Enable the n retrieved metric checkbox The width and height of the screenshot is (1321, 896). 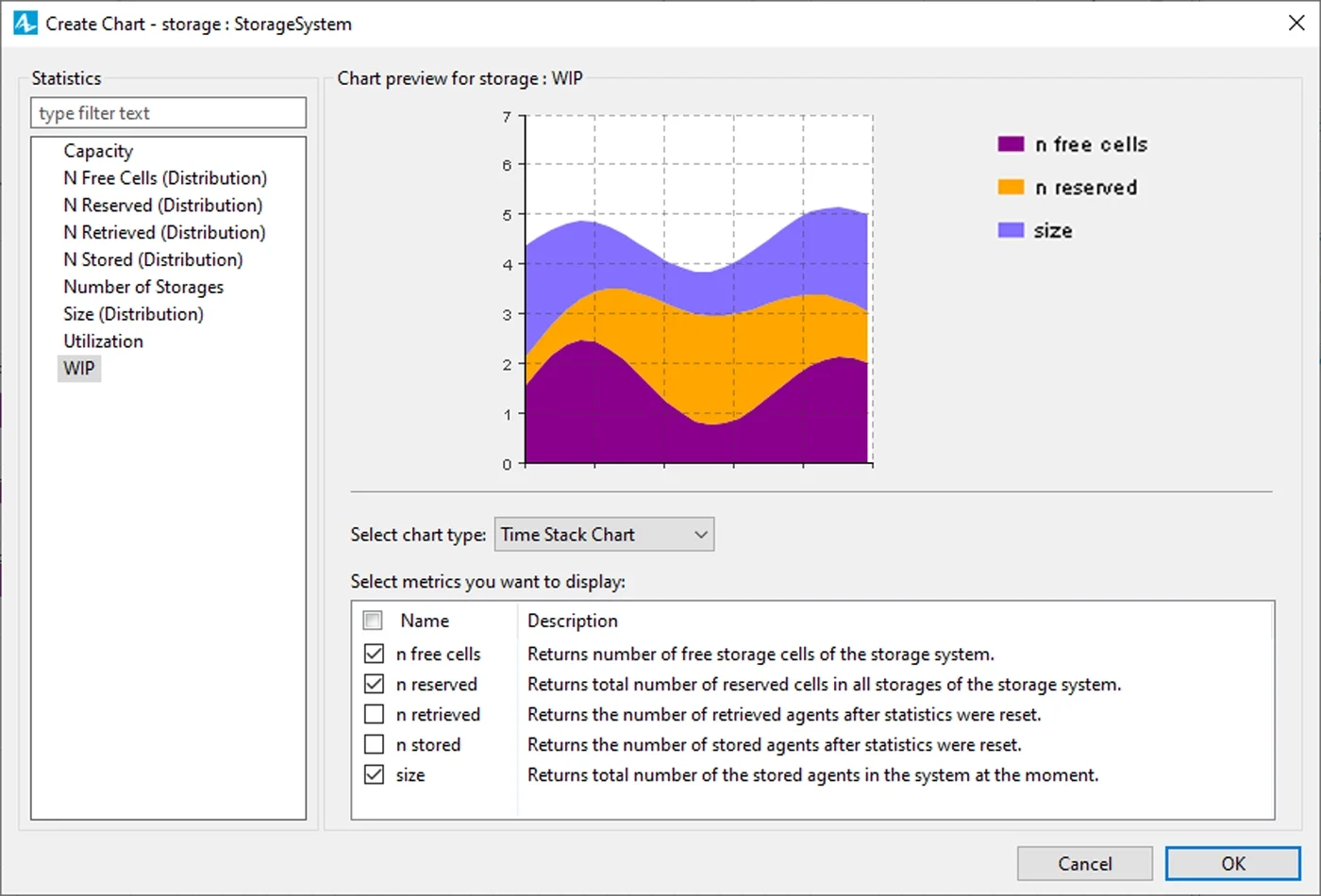[375, 714]
